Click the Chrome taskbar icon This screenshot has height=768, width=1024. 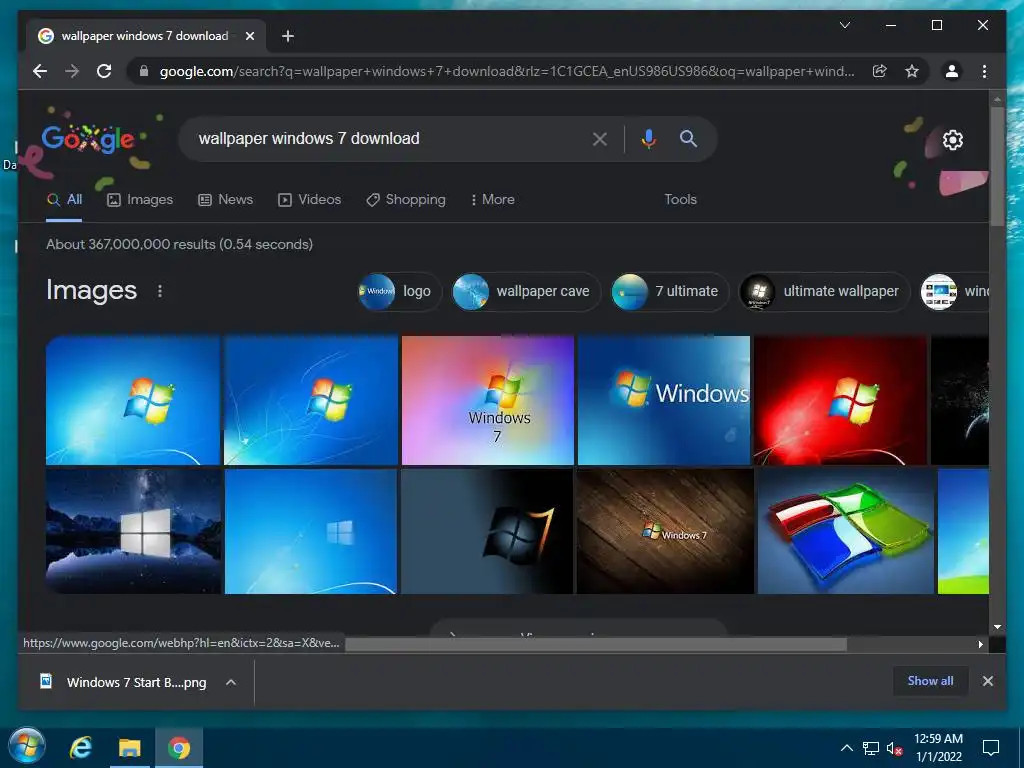click(x=178, y=747)
